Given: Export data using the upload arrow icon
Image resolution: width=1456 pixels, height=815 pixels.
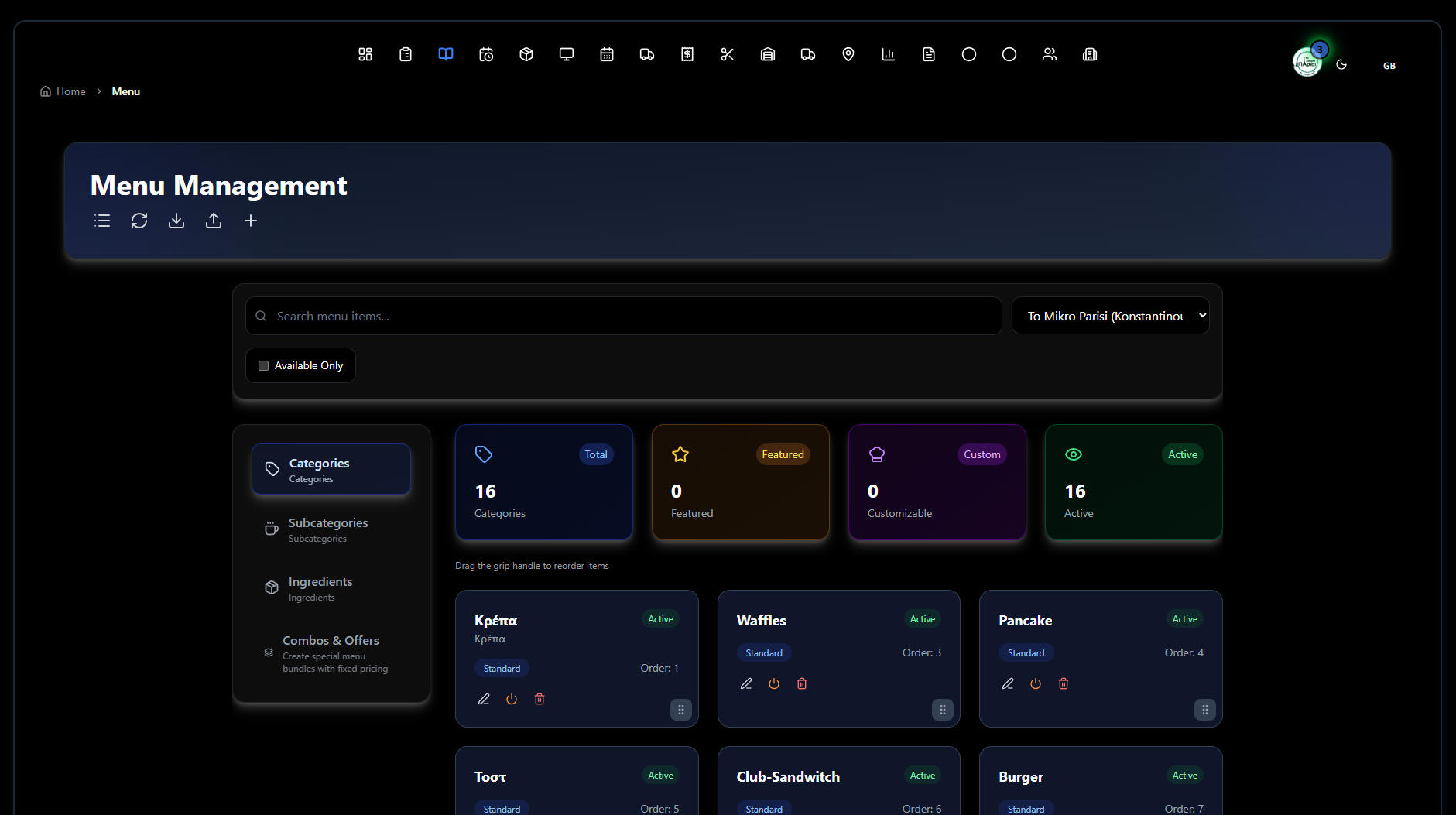Looking at the screenshot, I should pos(214,221).
